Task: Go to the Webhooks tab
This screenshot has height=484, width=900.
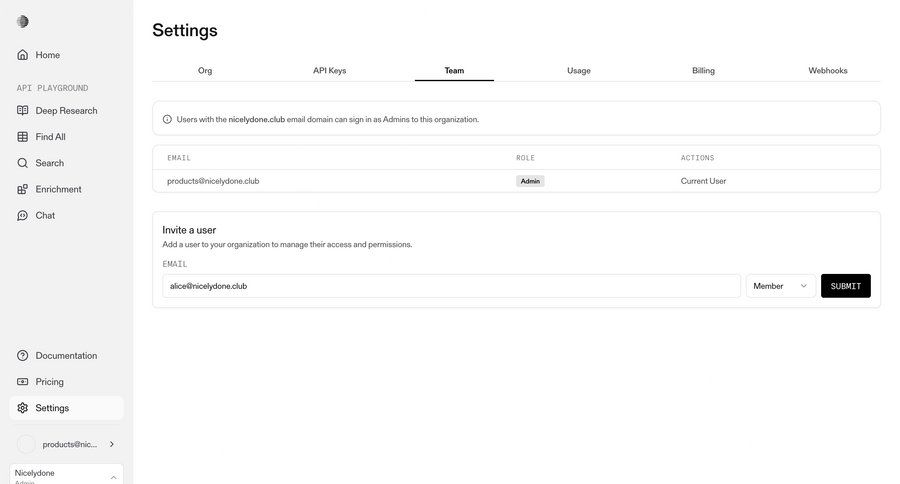Action: (828, 71)
